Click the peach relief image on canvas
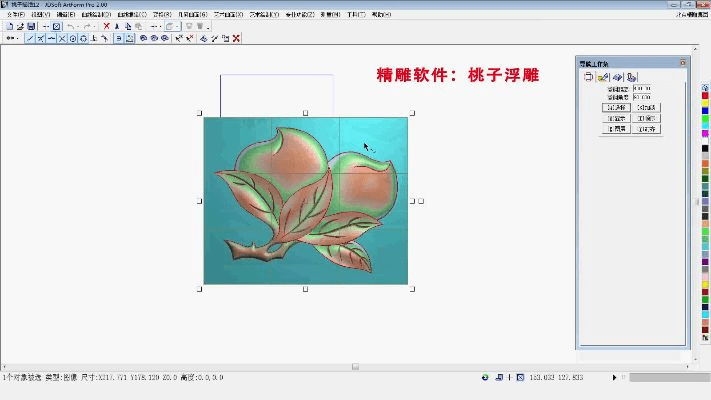The height and width of the screenshot is (400, 711). pos(305,200)
